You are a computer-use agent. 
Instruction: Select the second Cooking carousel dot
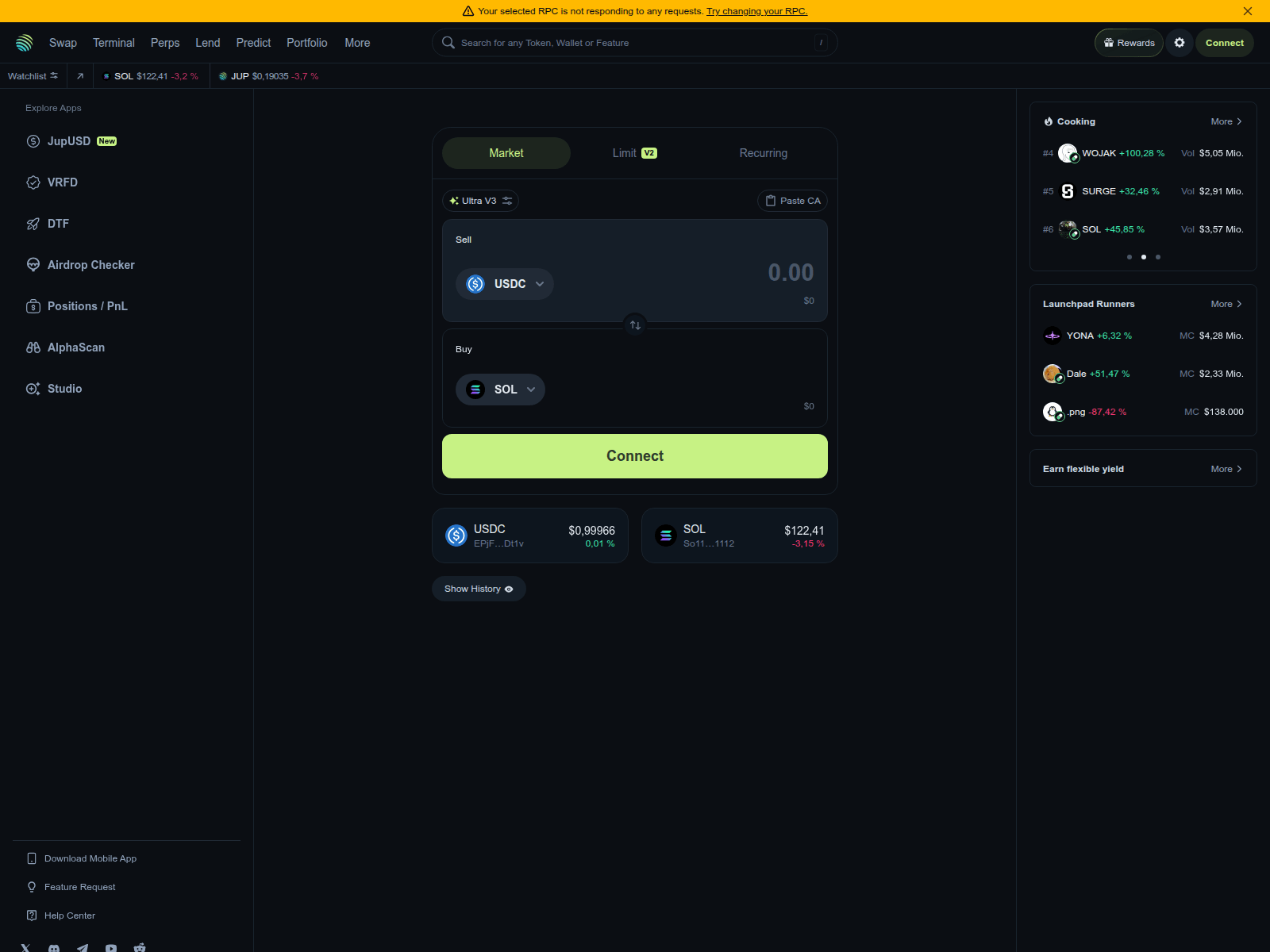coord(1144,257)
